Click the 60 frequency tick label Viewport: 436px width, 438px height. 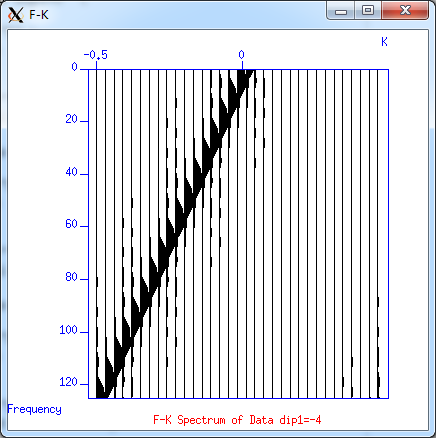click(x=72, y=224)
